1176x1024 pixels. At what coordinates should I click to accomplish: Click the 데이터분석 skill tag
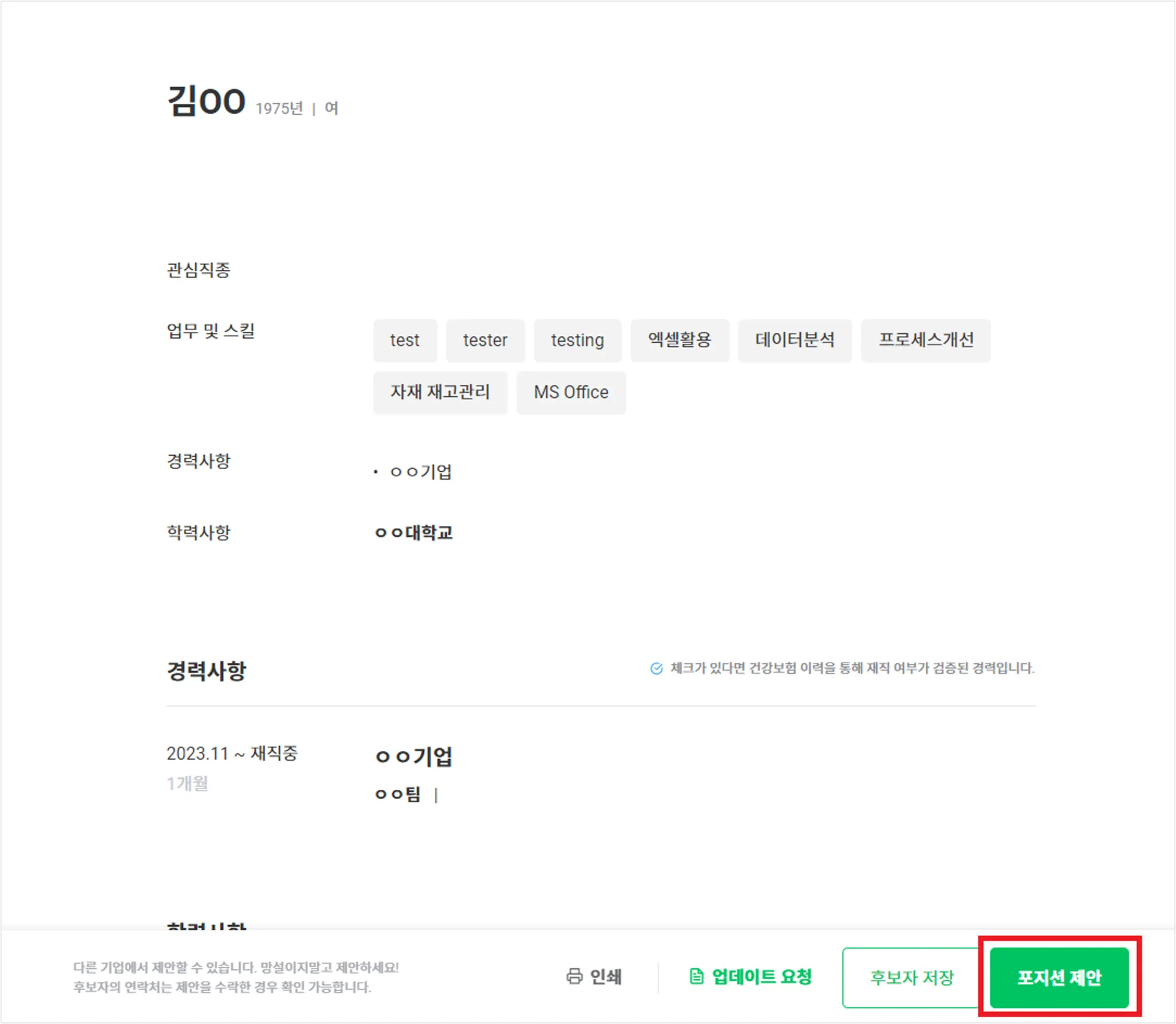tap(794, 340)
